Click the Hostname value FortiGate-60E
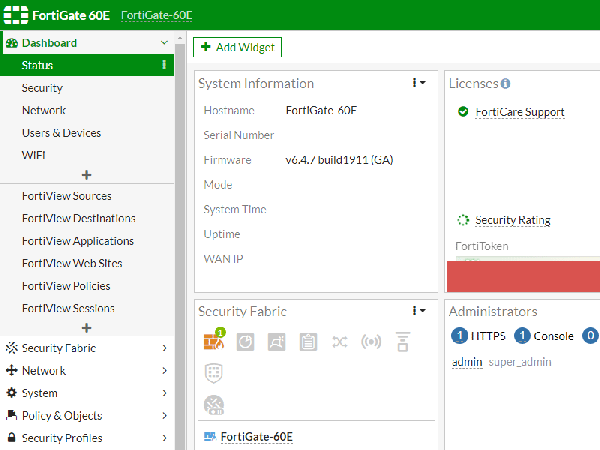This screenshot has height=450, width=600. tap(321, 110)
